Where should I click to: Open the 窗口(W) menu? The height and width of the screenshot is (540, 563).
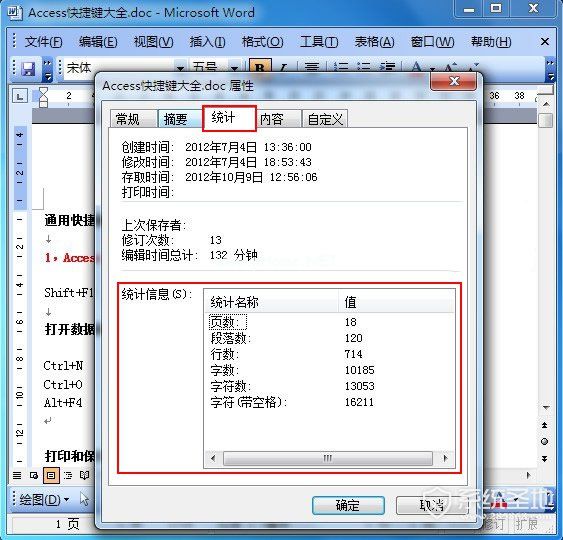[x=432, y=42]
